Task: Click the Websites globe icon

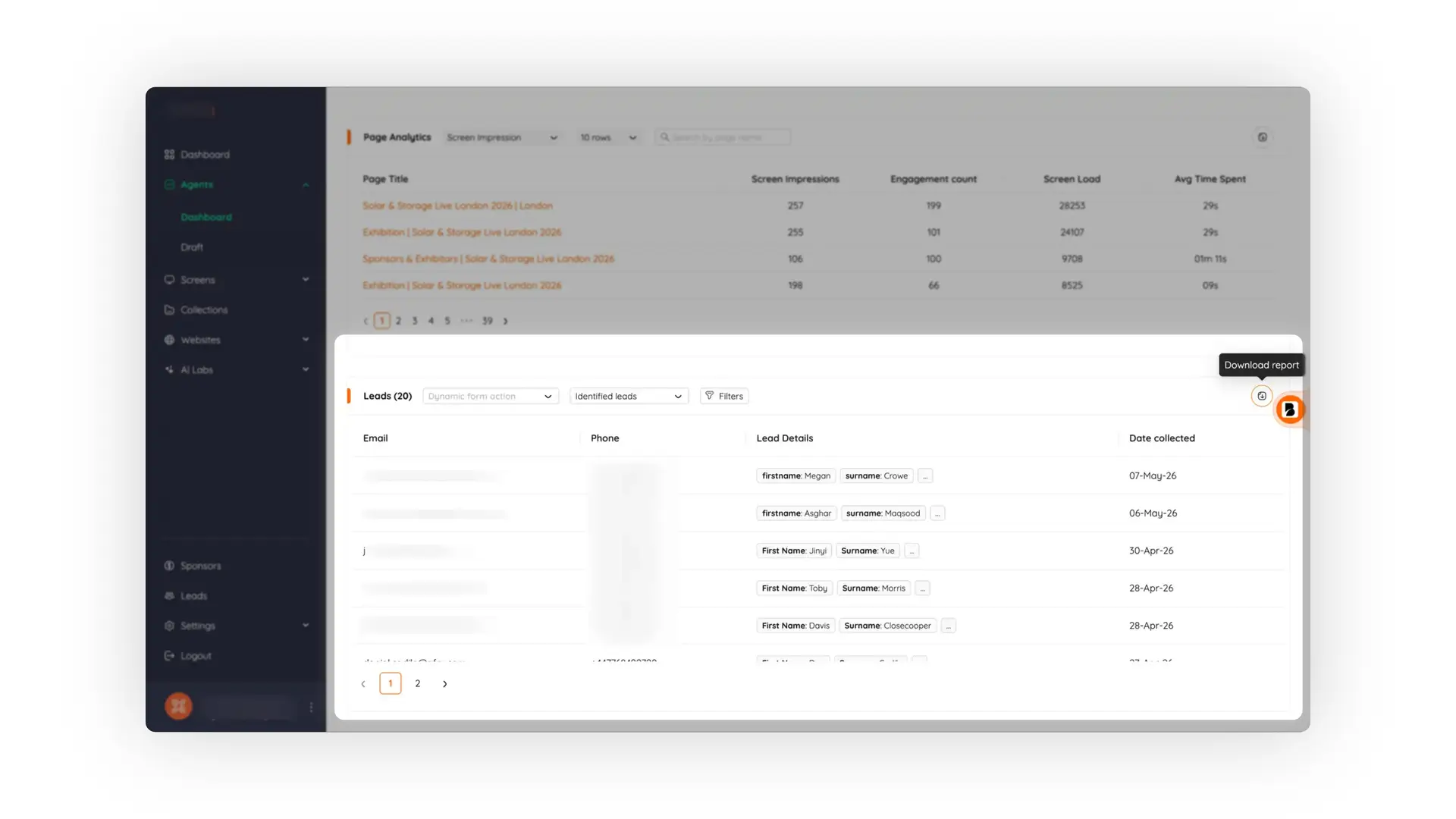Action: tap(169, 340)
